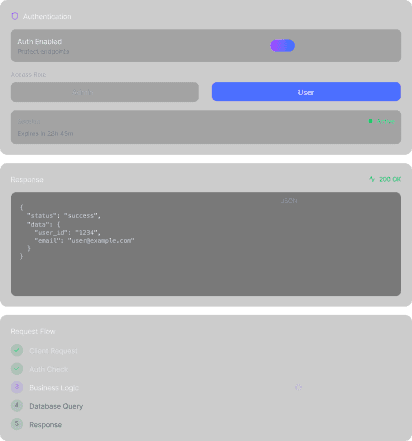
Task: Select the Database Query step label
Action: coord(56,406)
